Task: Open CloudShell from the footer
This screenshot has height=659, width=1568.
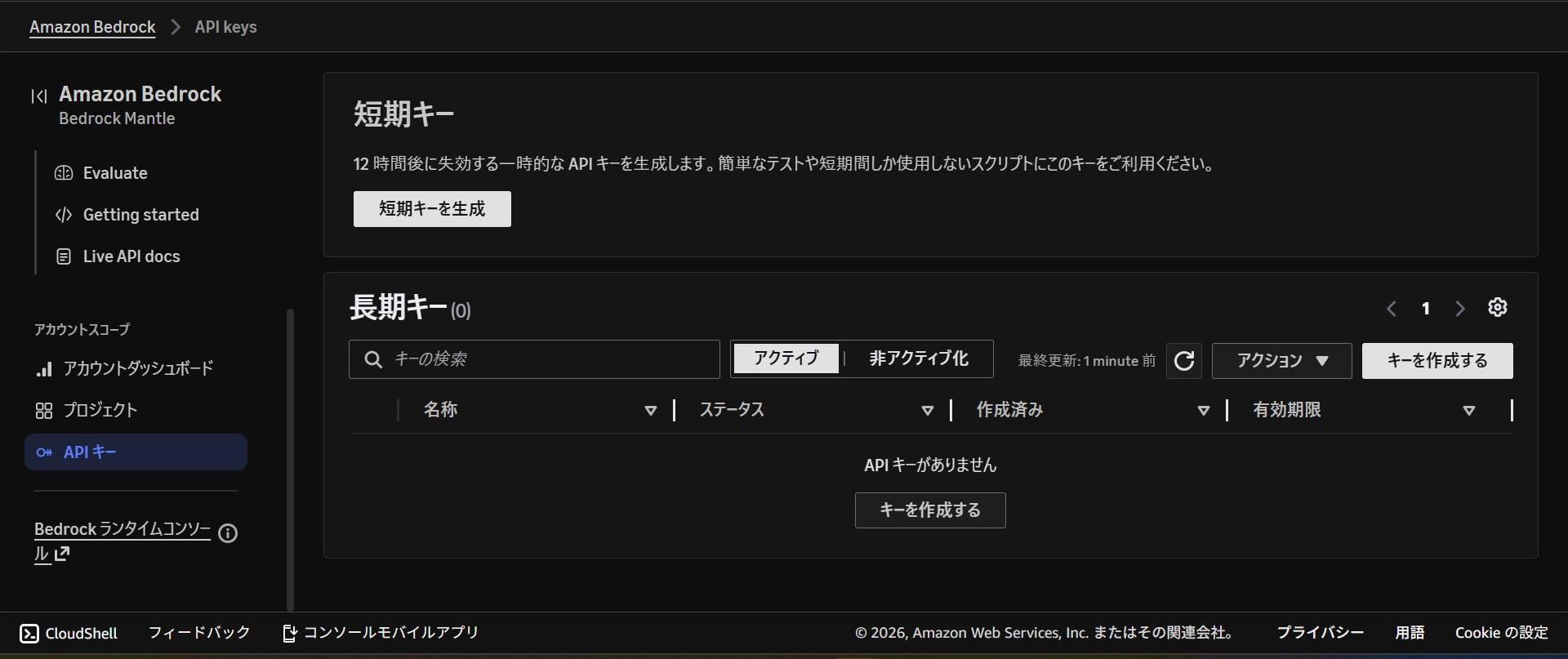Action: (x=69, y=634)
